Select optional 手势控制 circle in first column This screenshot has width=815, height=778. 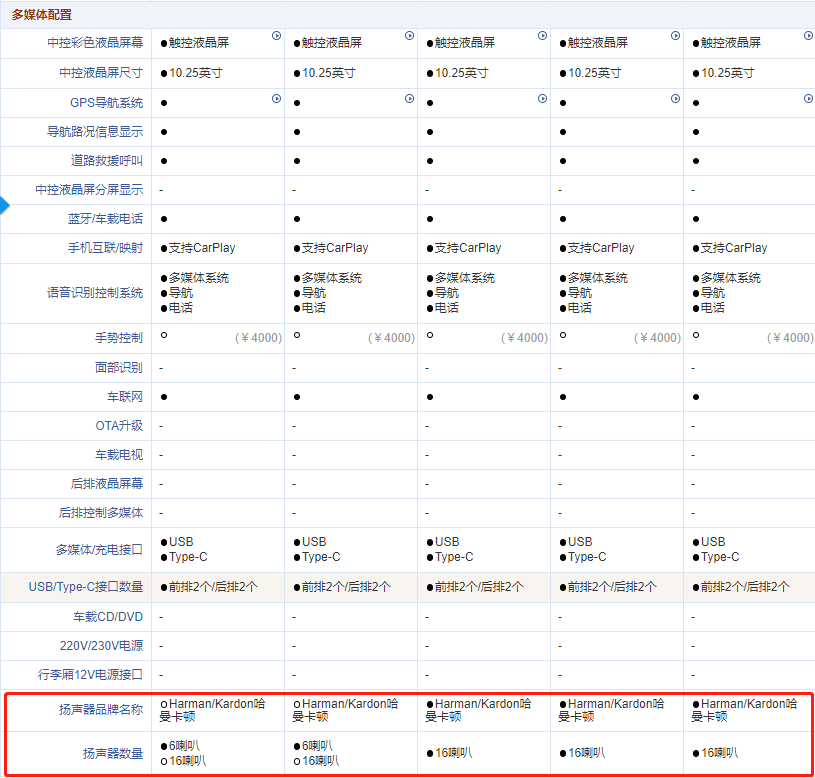[x=164, y=336]
